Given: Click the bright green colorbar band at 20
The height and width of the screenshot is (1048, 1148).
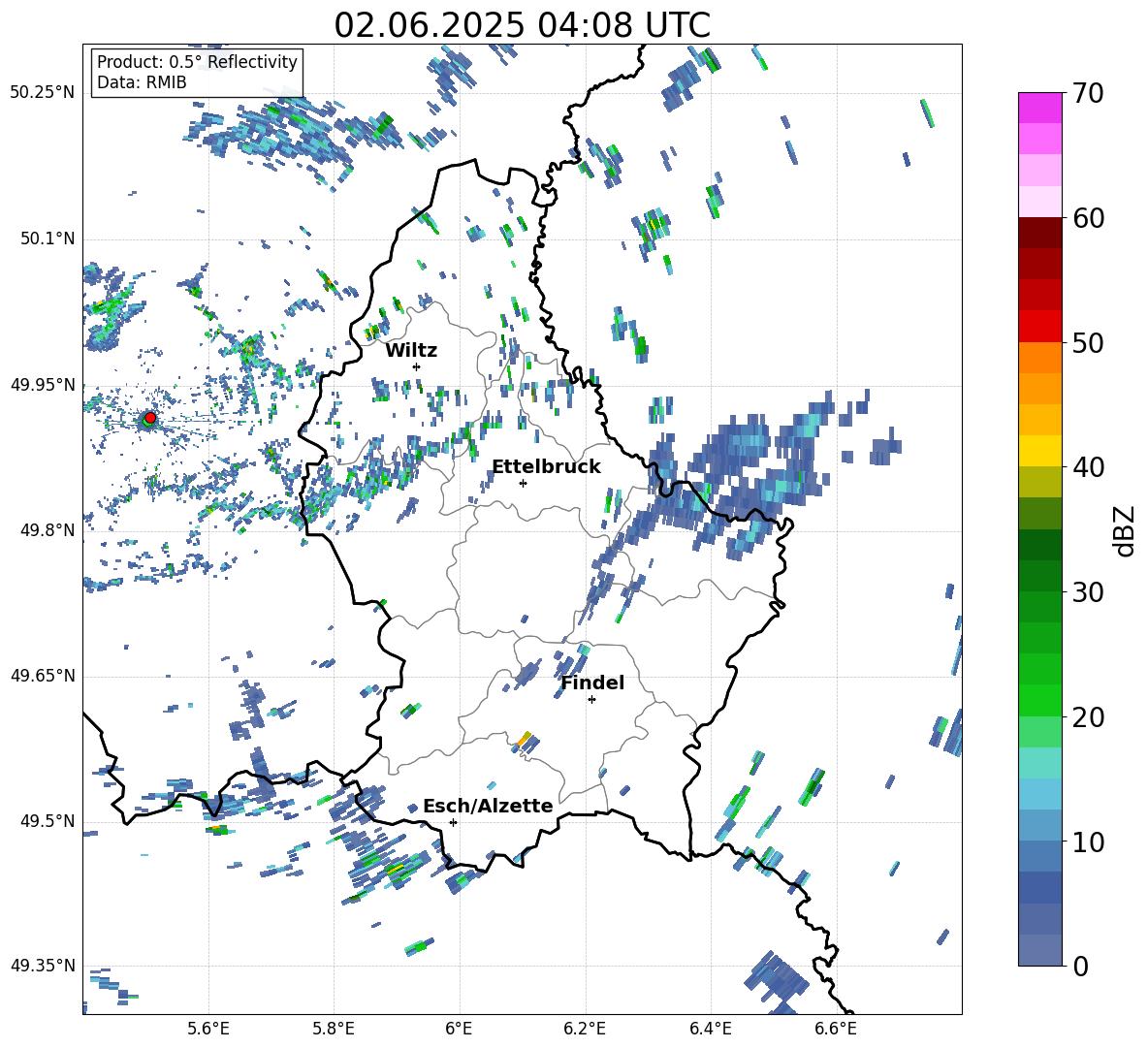Looking at the screenshot, I should coord(1039,700).
